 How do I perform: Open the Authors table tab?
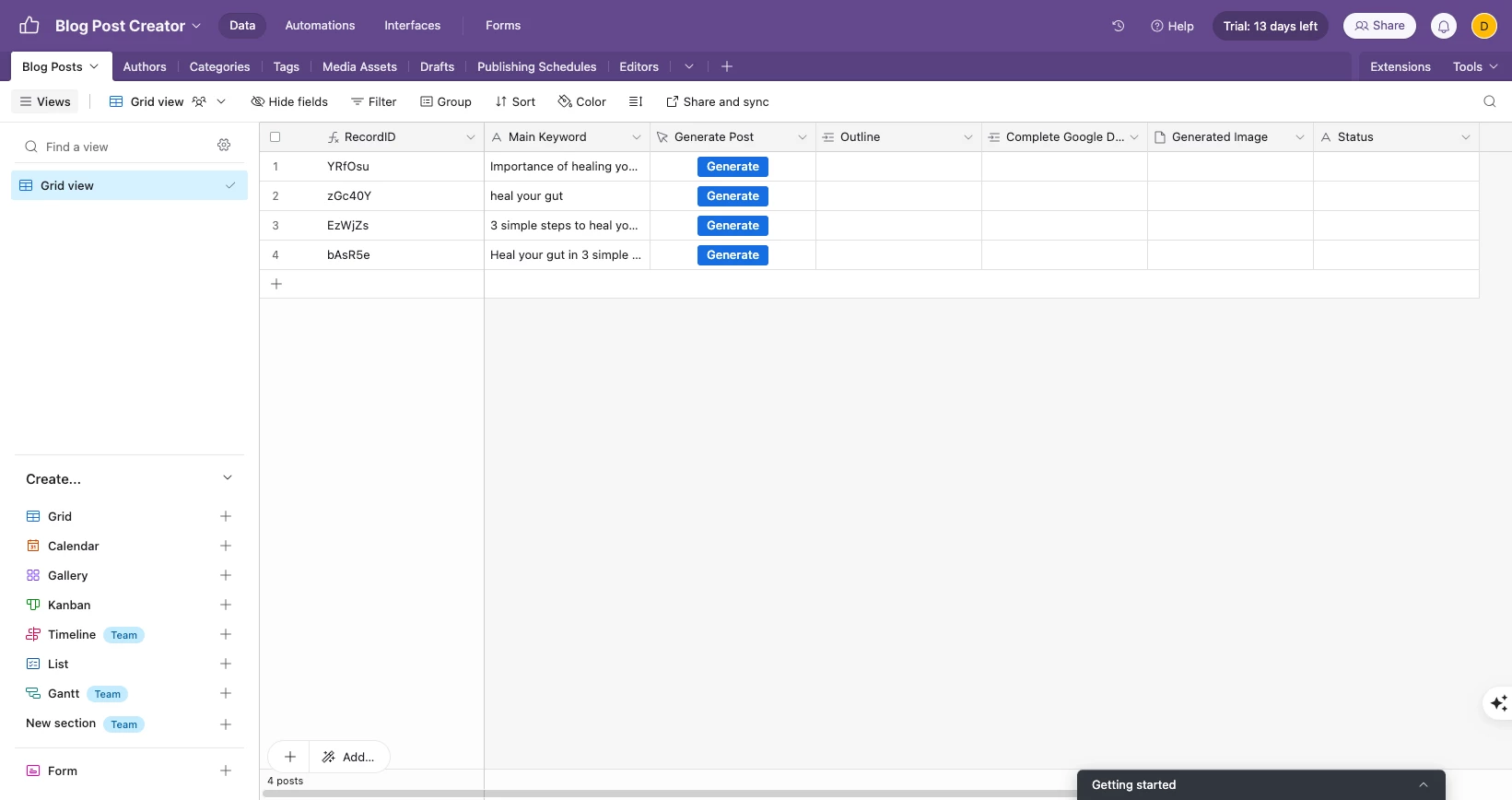point(145,66)
